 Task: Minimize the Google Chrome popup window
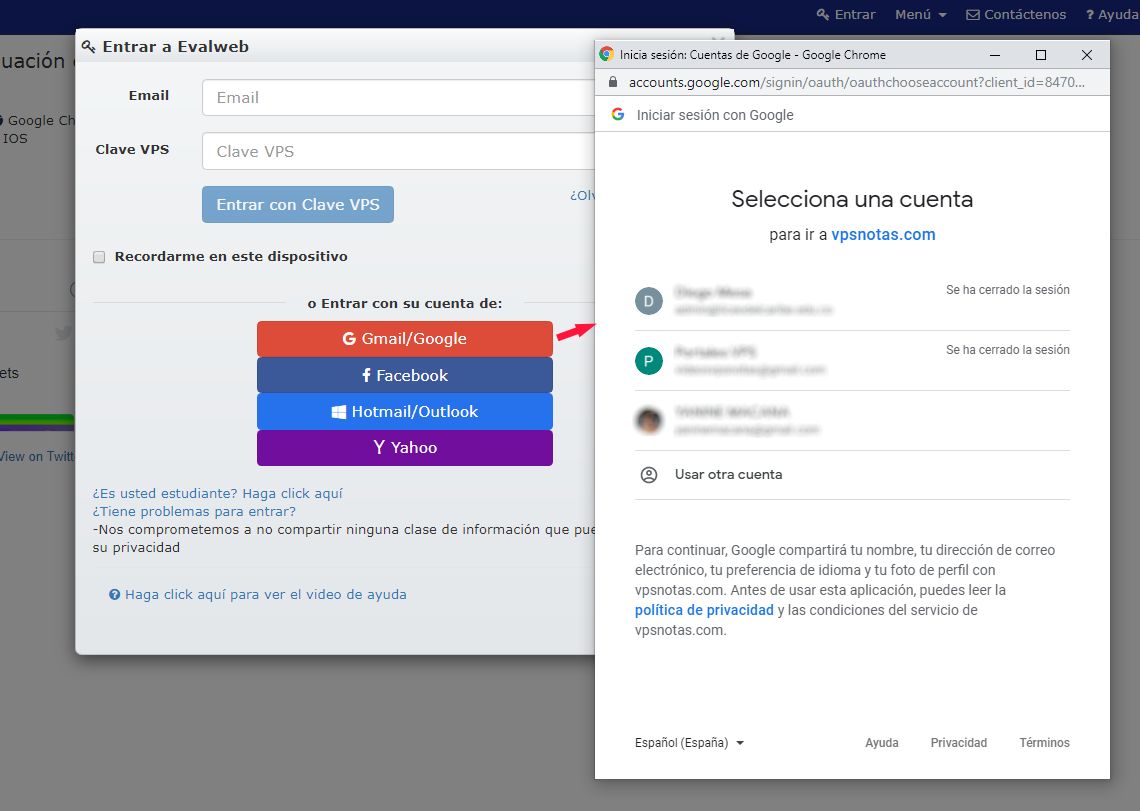(995, 55)
